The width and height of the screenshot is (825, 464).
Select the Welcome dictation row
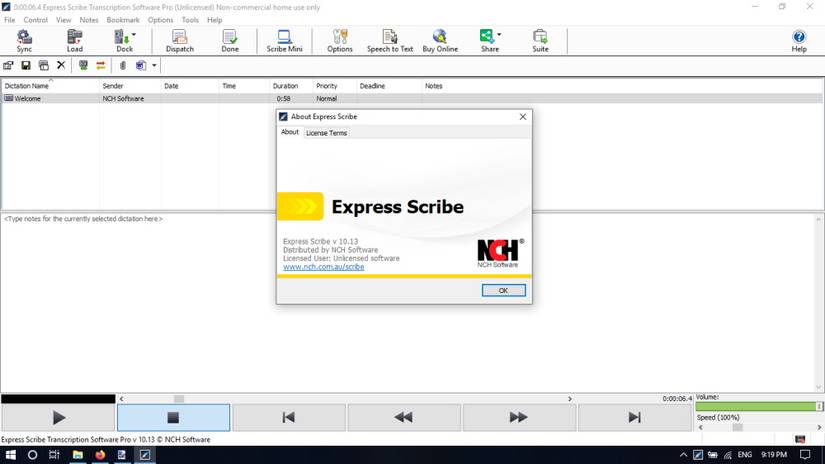(x=412, y=98)
